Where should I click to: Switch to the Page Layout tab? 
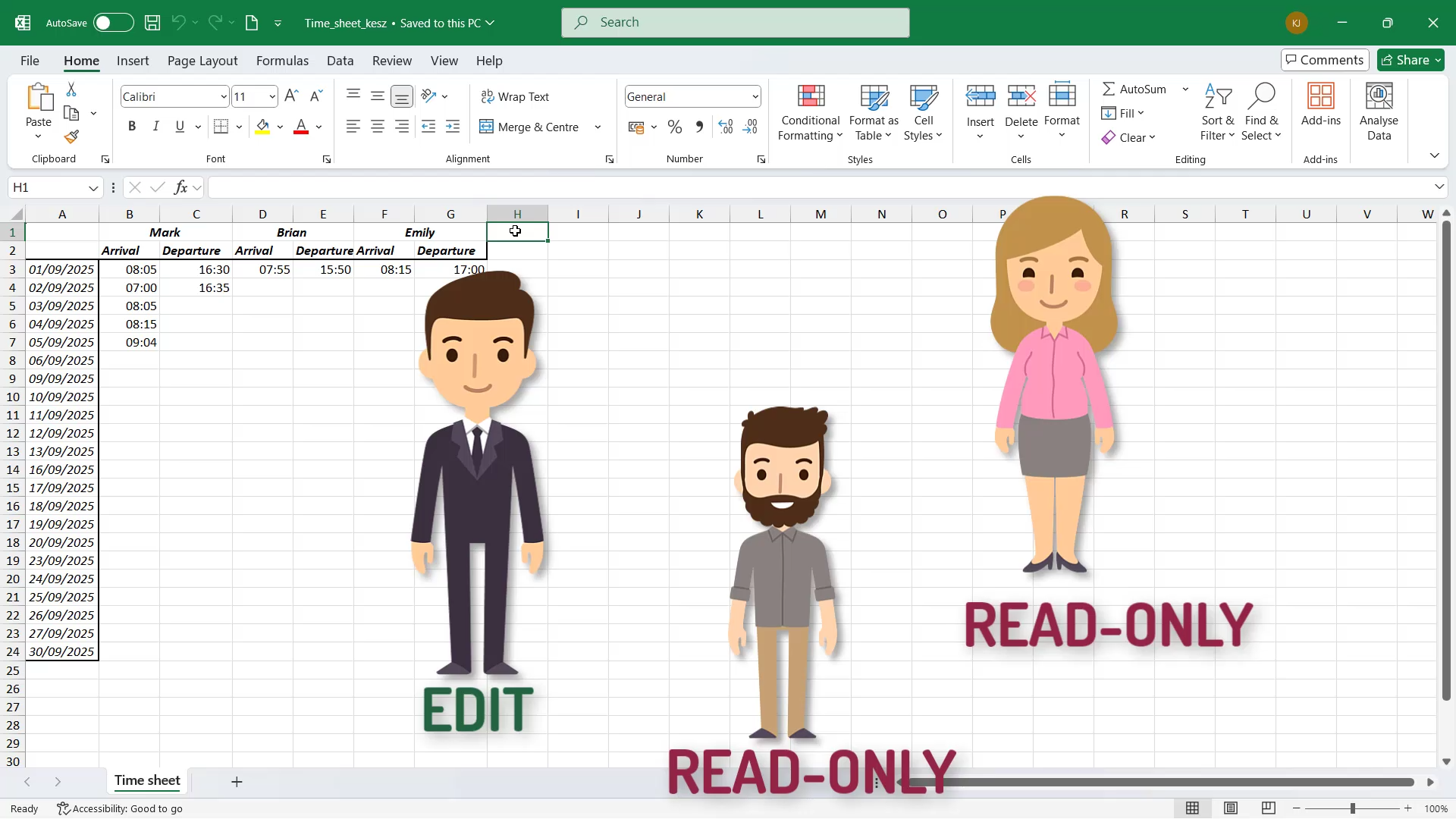click(x=202, y=61)
